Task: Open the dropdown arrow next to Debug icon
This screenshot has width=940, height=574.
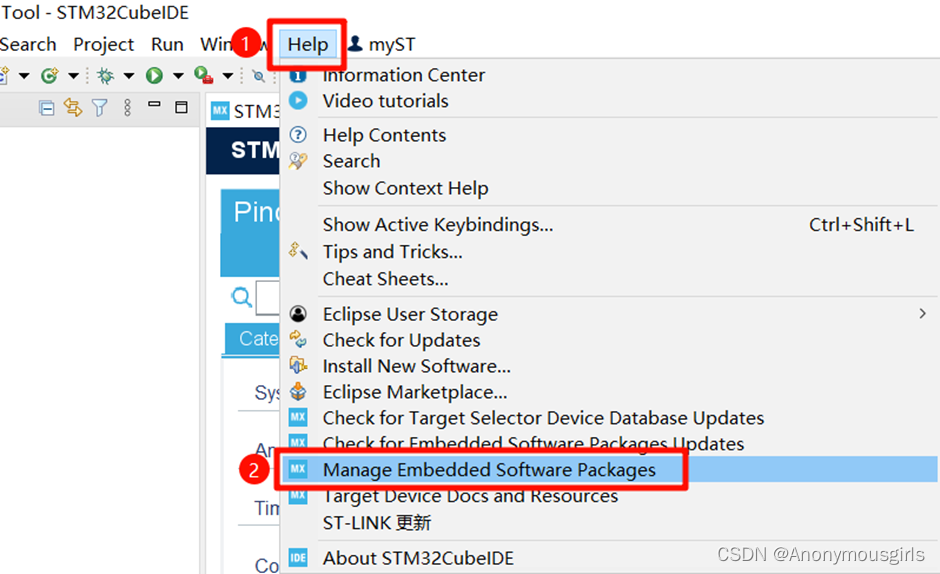Action: click(129, 76)
